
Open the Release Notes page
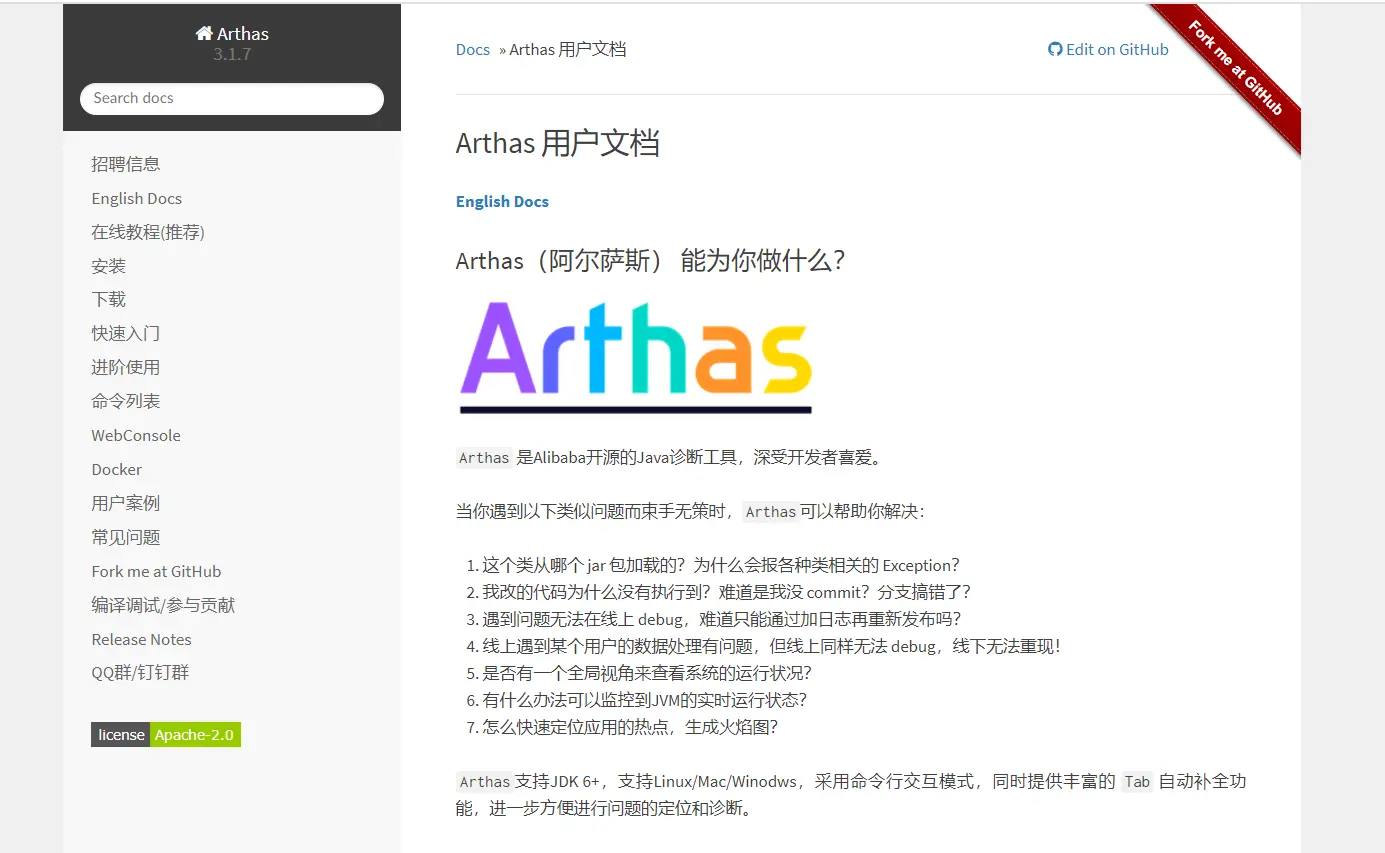pyautogui.click(x=141, y=639)
